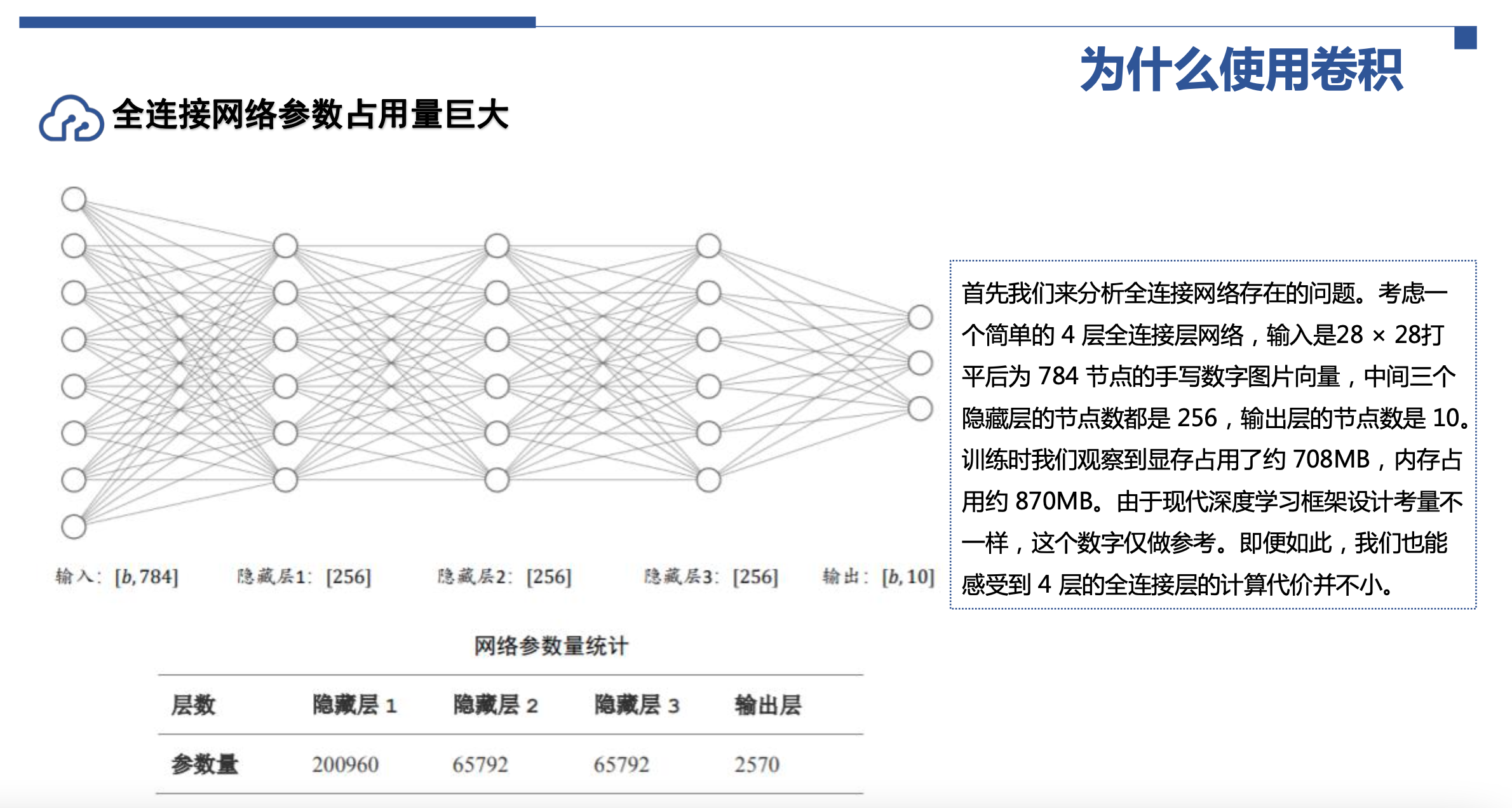Click the thick blue bar at the top left
The image size is (1512, 808).
pos(278,22)
